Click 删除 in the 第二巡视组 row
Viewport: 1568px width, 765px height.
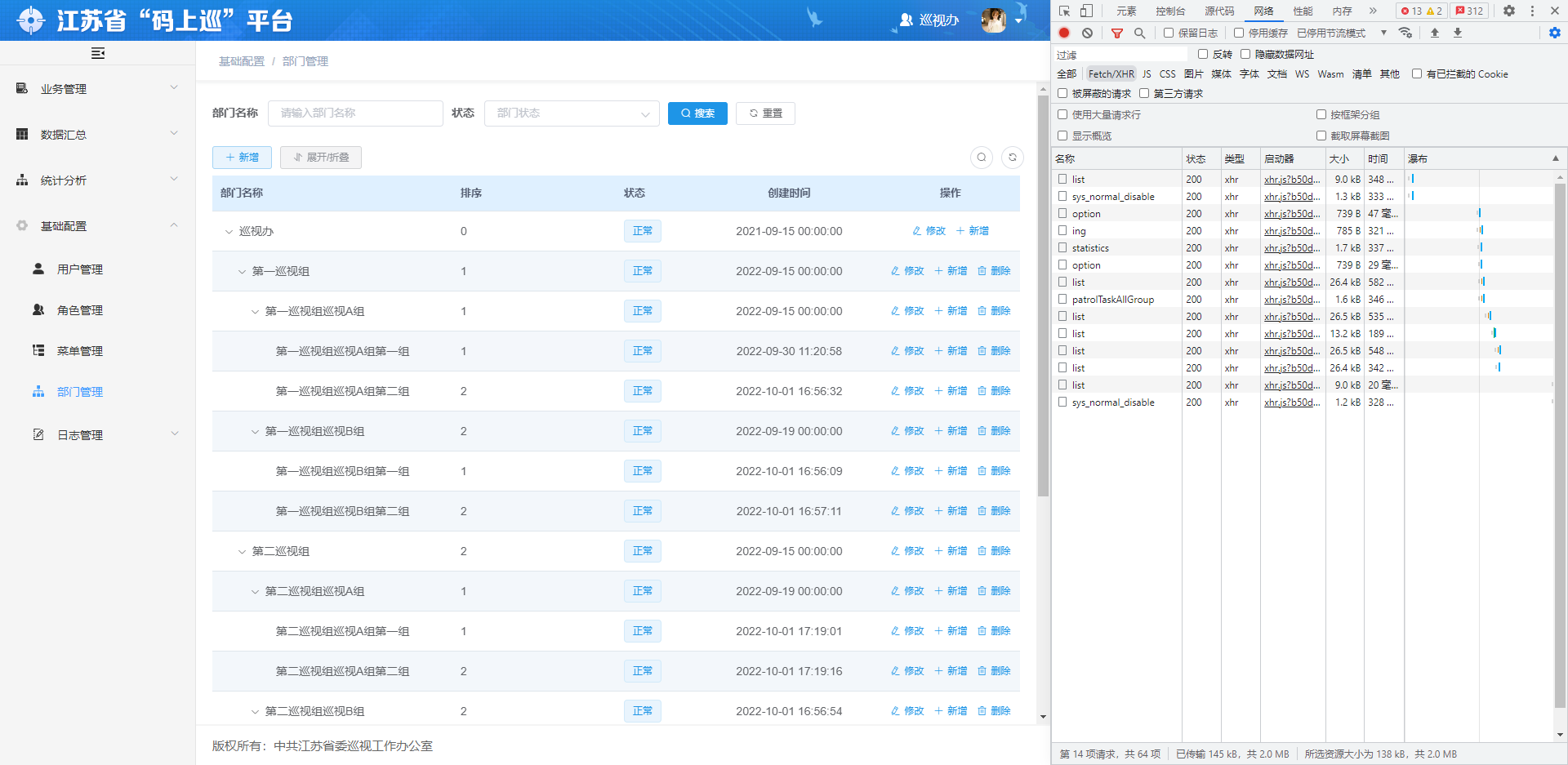(994, 551)
